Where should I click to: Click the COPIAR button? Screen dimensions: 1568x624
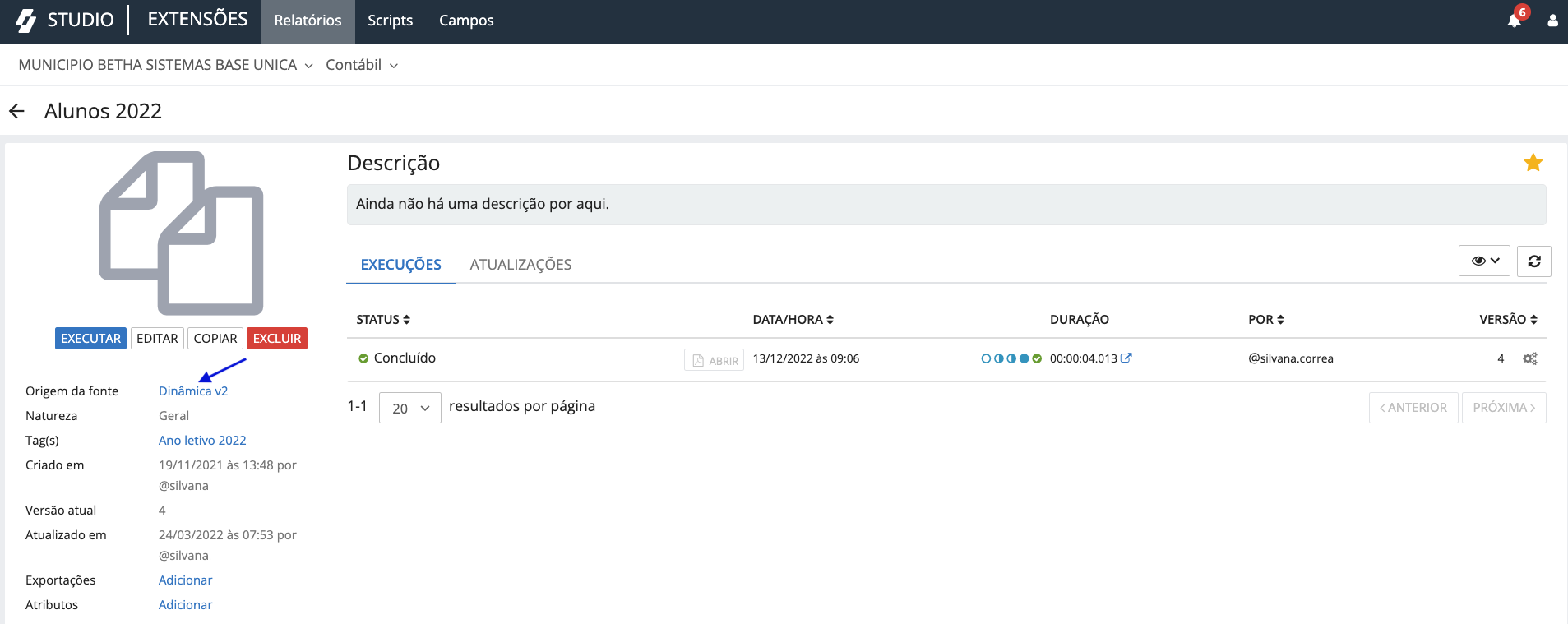point(215,339)
